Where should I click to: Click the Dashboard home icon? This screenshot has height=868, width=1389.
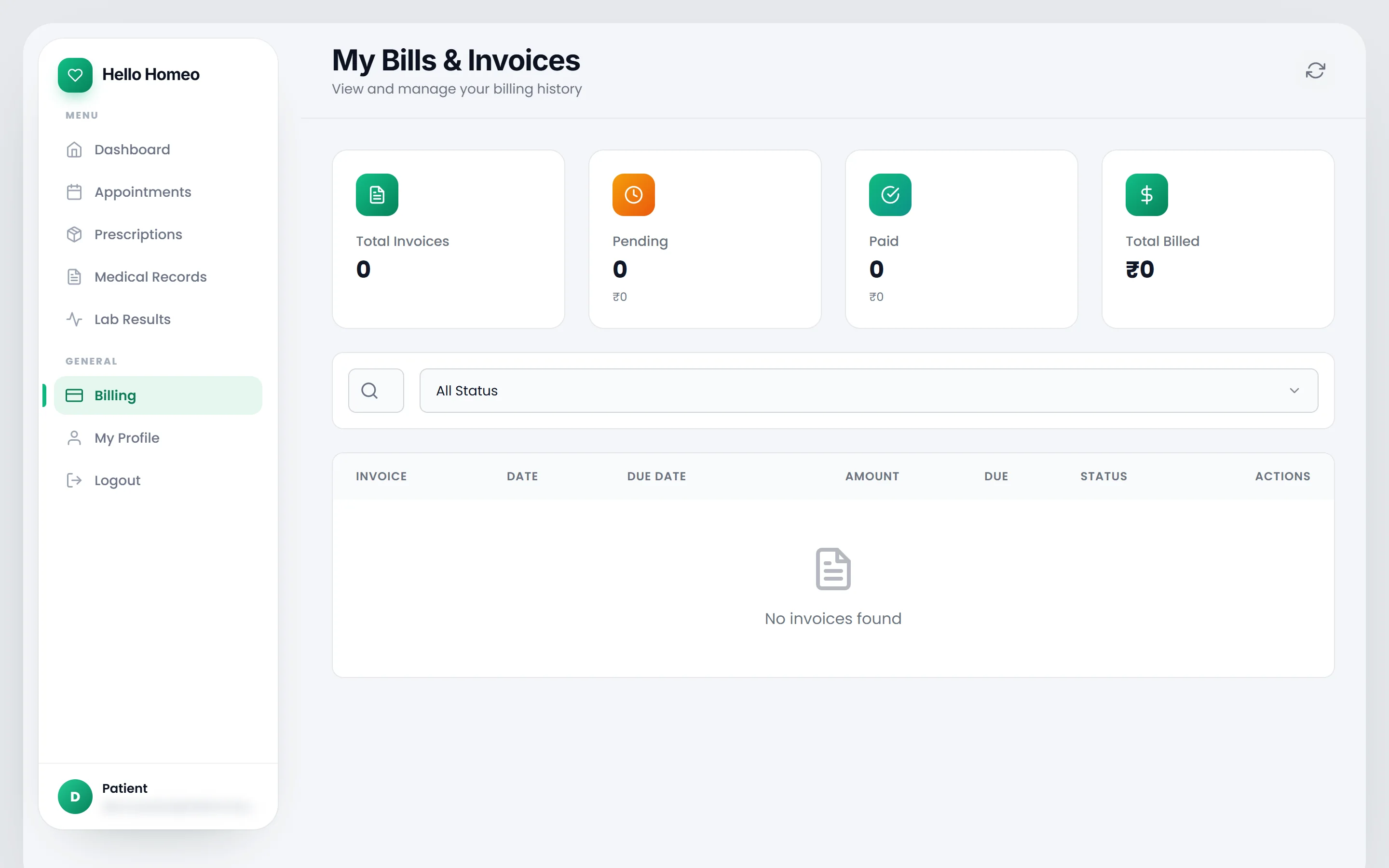(74, 150)
